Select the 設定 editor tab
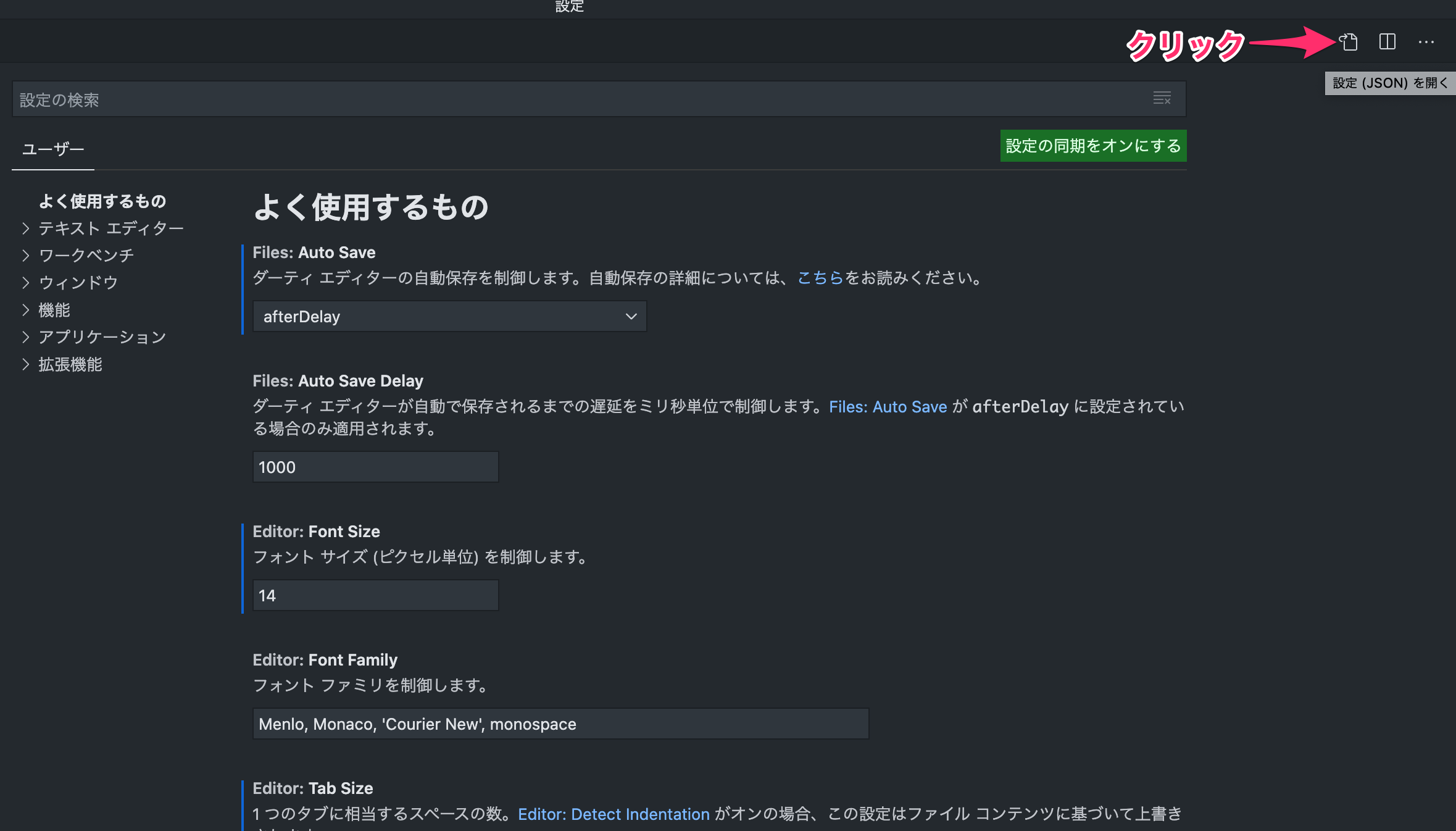This screenshot has height=831, width=1456. click(568, 7)
